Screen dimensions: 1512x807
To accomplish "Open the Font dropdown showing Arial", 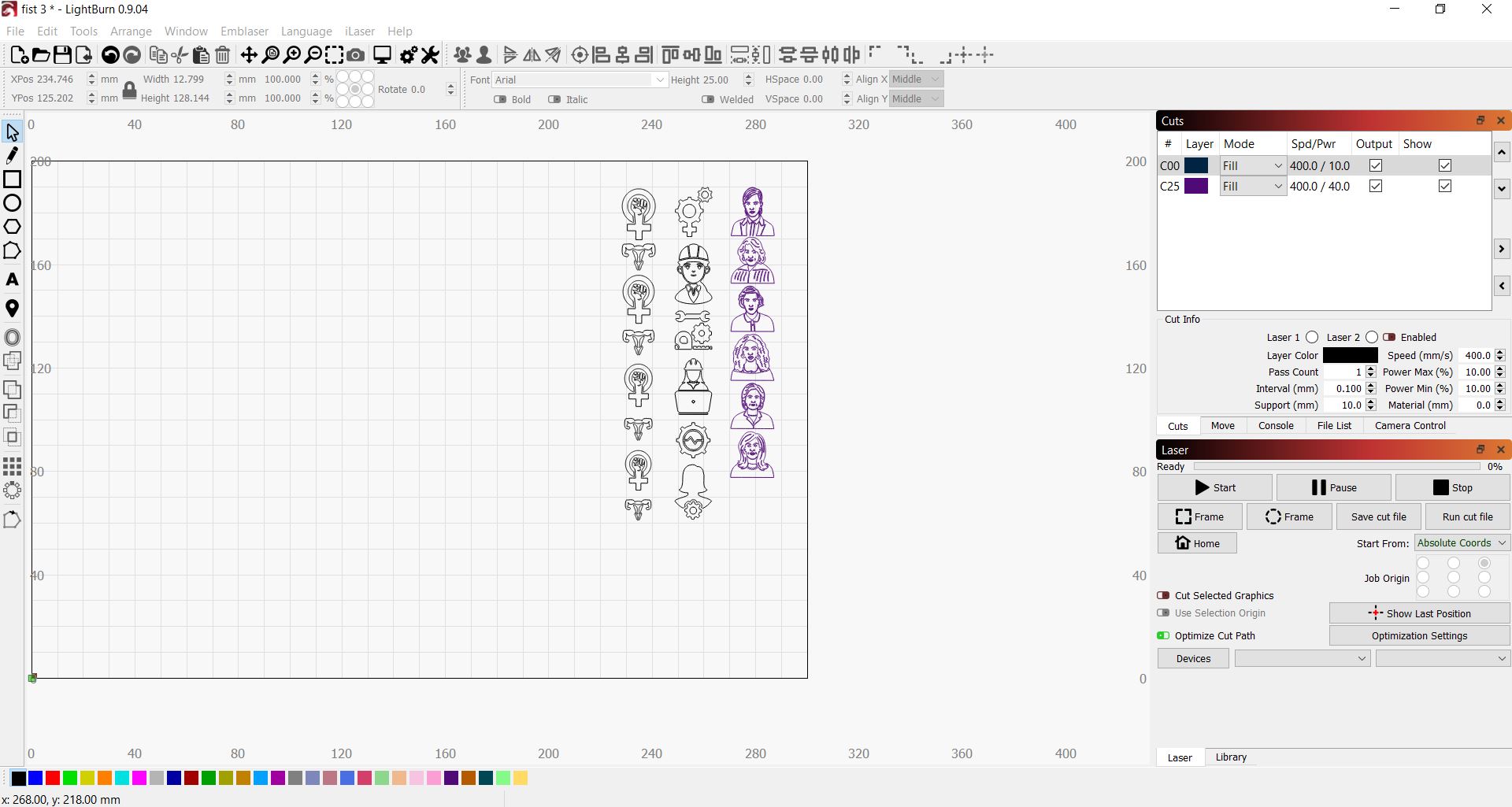I will [580, 80].
